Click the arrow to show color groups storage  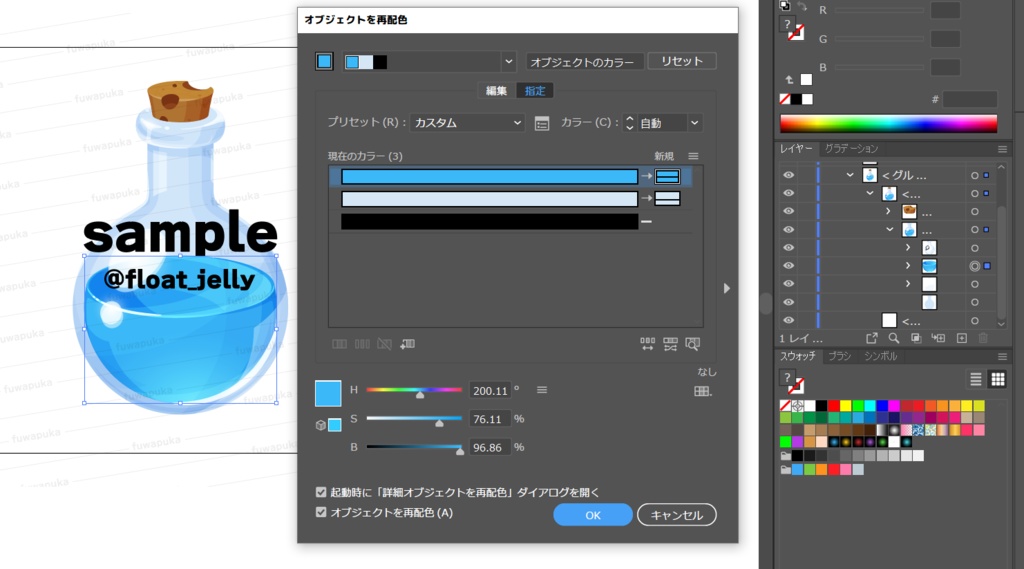click(726, 288)
